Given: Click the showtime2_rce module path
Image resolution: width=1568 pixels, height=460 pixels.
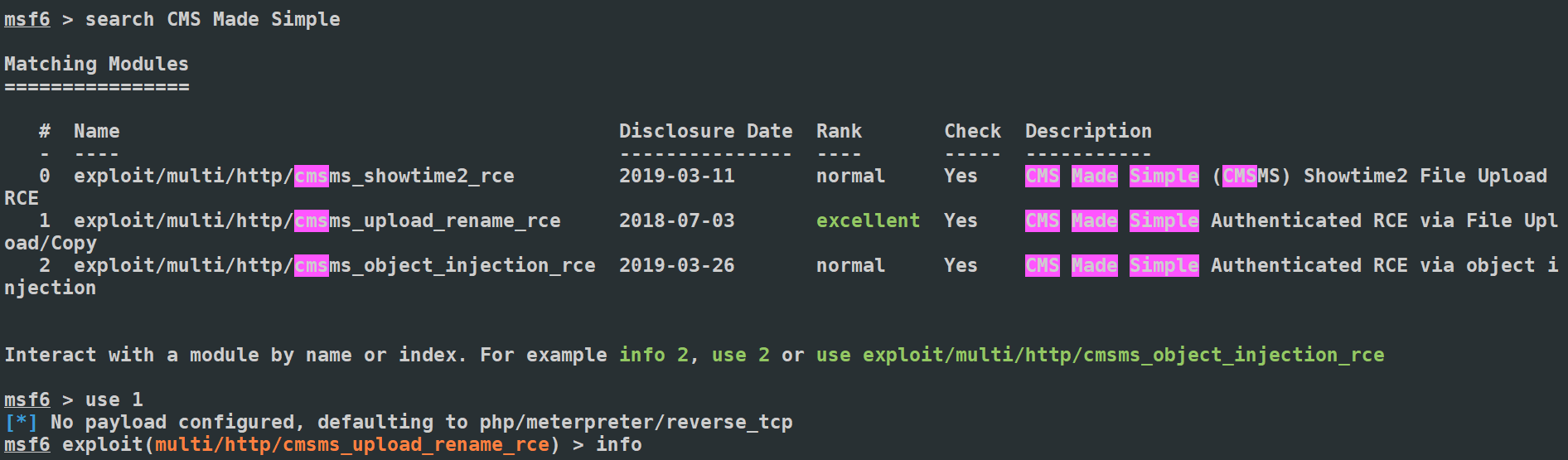Looking at the screenshot, I should tap(293, 176).
